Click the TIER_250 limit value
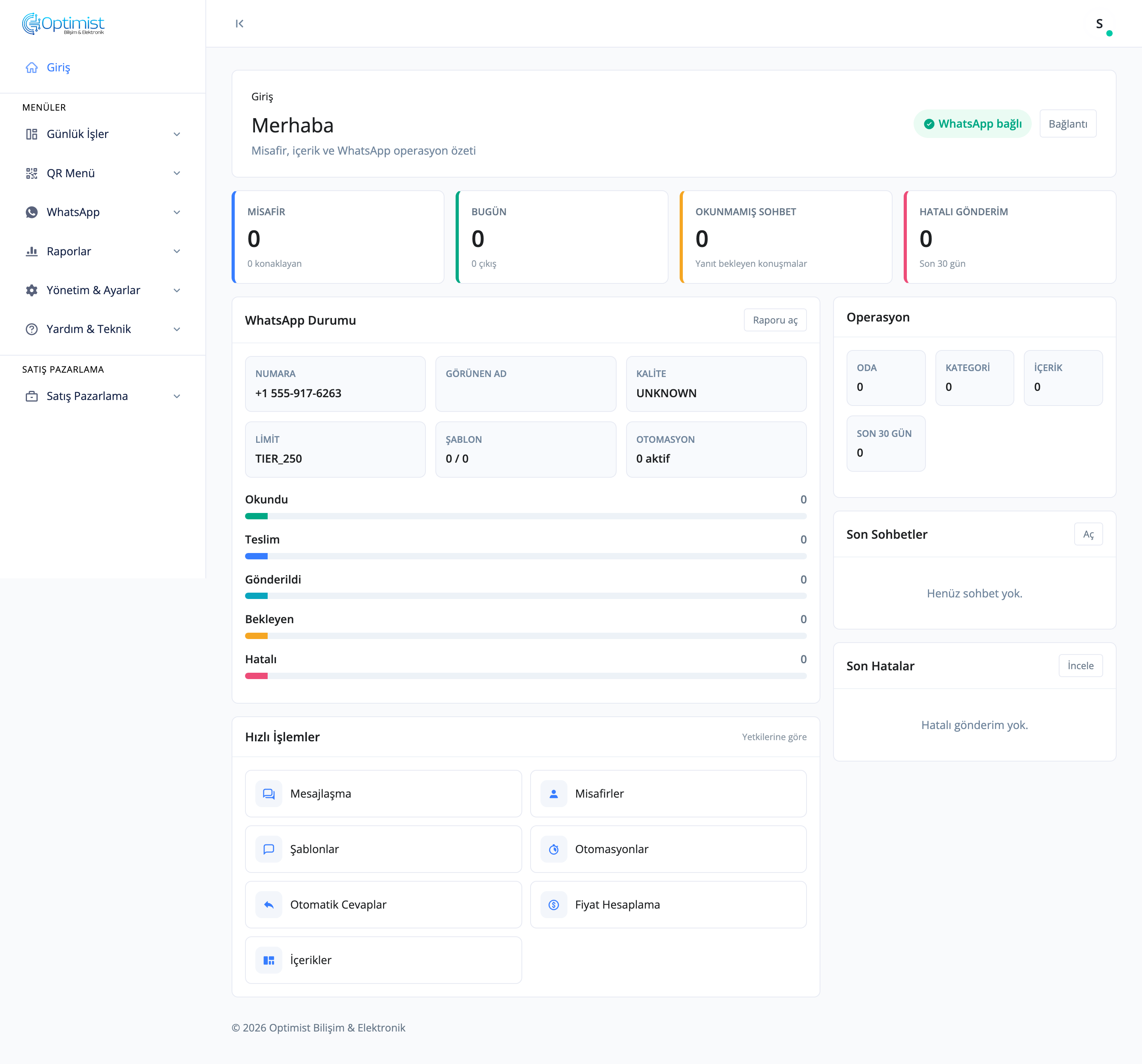Viewport: 1142px width, 1064px height. click(279, 459)
